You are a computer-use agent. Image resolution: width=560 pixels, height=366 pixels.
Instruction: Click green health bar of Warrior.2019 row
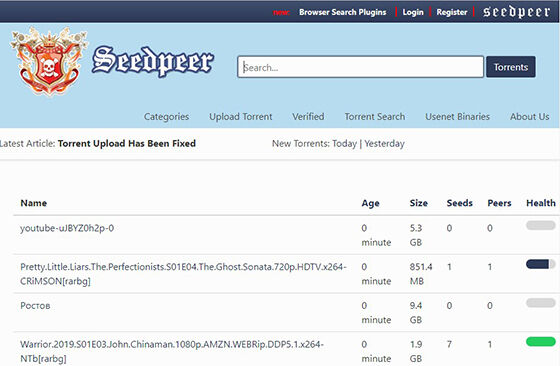pyautogui.click(x=541, y=342)
